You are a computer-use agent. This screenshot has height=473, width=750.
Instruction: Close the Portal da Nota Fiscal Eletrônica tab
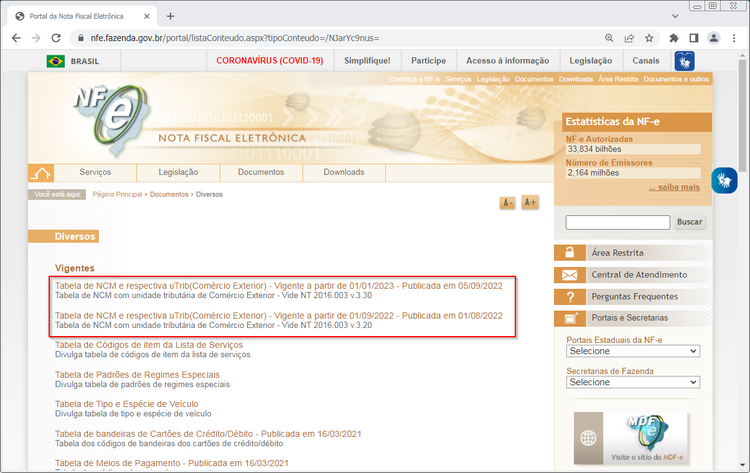pyautogui.click(x=147, y=16)
